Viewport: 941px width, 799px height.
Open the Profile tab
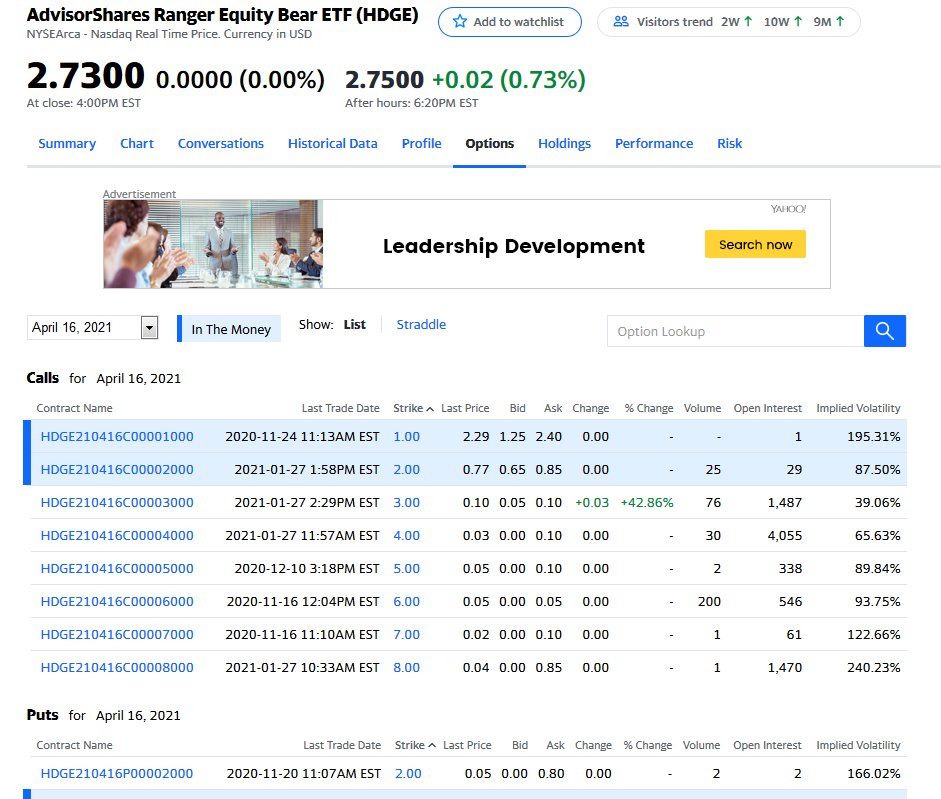[421, 143]
